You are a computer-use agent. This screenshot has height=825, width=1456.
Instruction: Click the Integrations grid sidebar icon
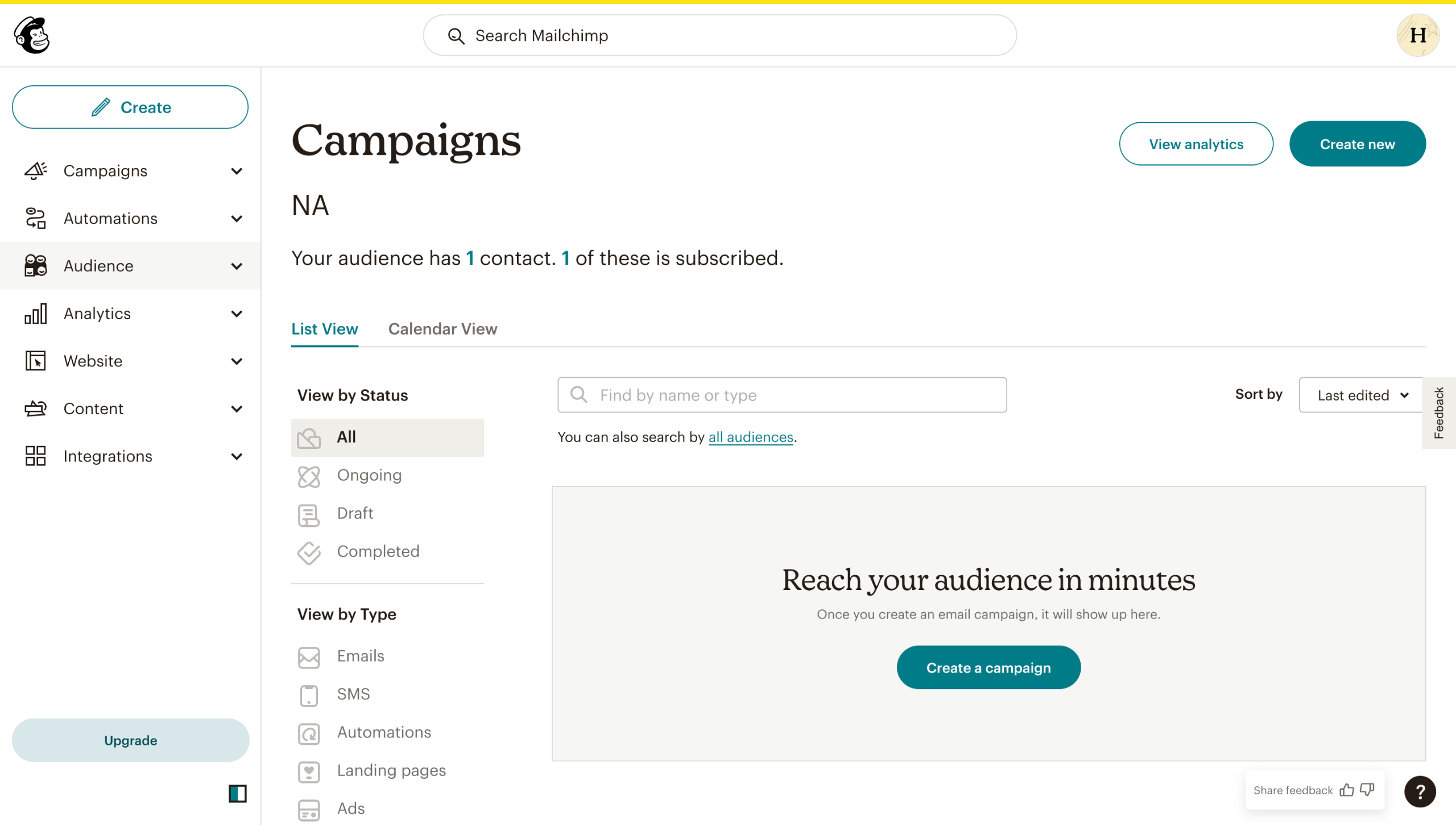35,456
